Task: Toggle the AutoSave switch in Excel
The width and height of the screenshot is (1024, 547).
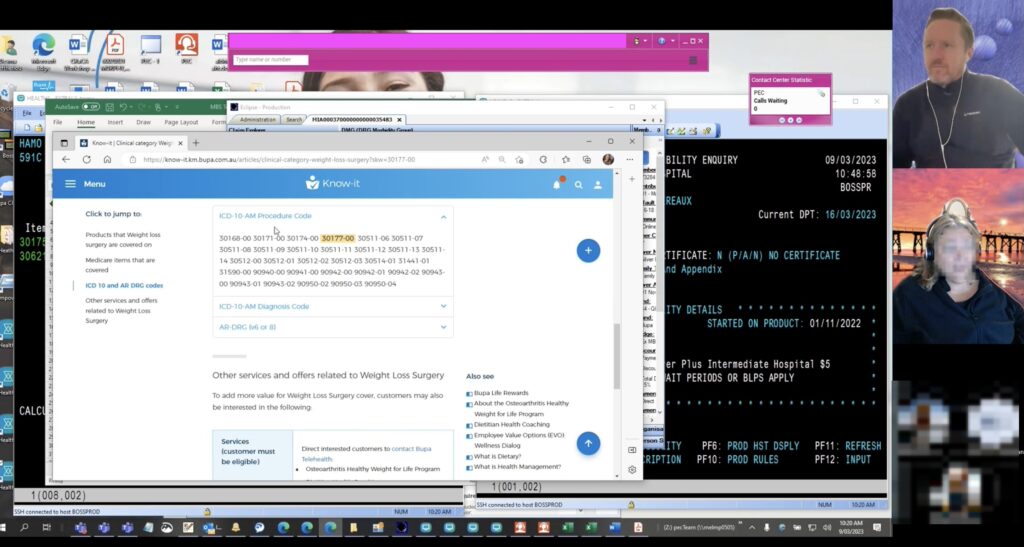Action: [91, 106]
